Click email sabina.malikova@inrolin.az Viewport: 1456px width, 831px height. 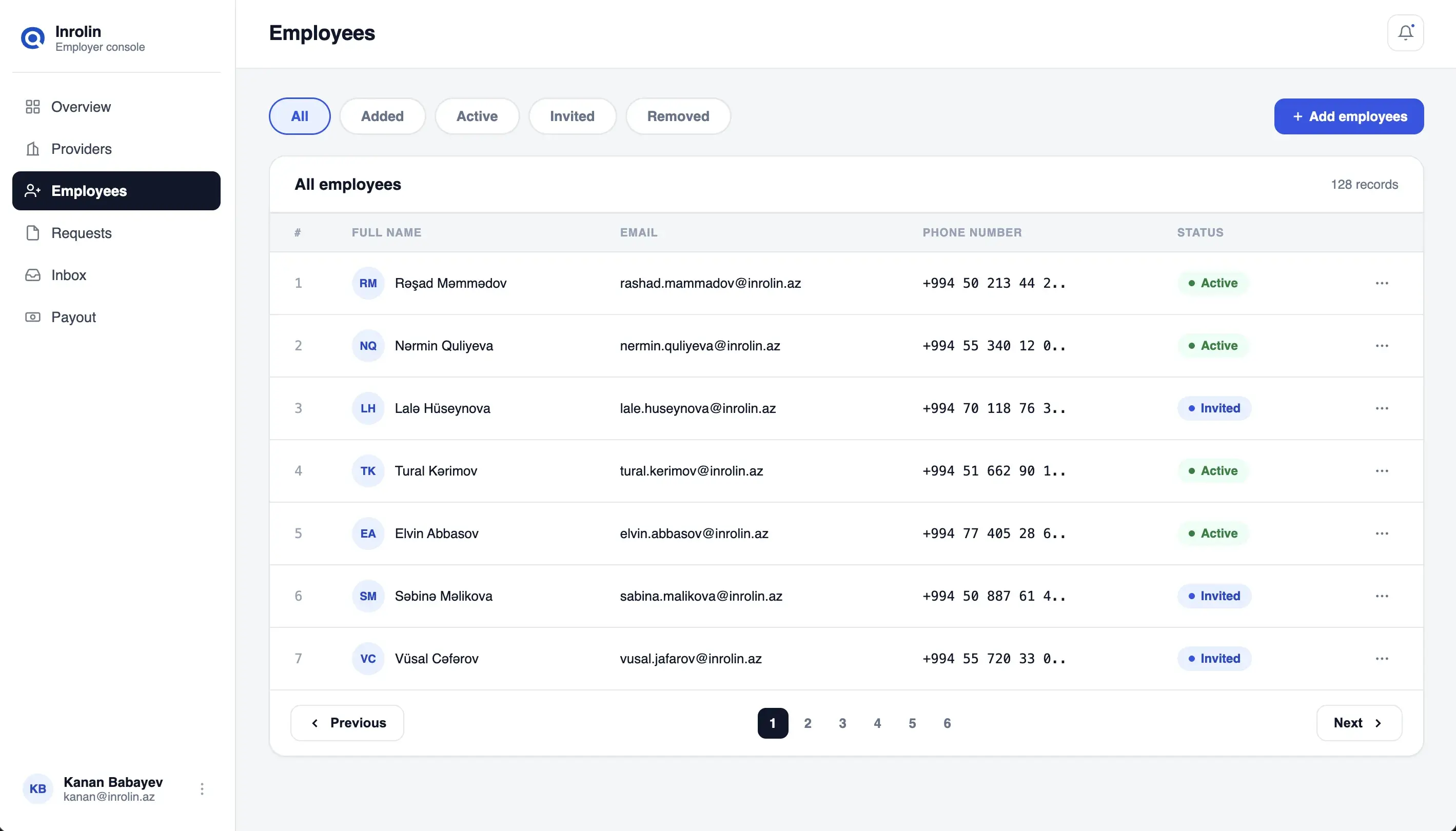click(x=701, y=596)
